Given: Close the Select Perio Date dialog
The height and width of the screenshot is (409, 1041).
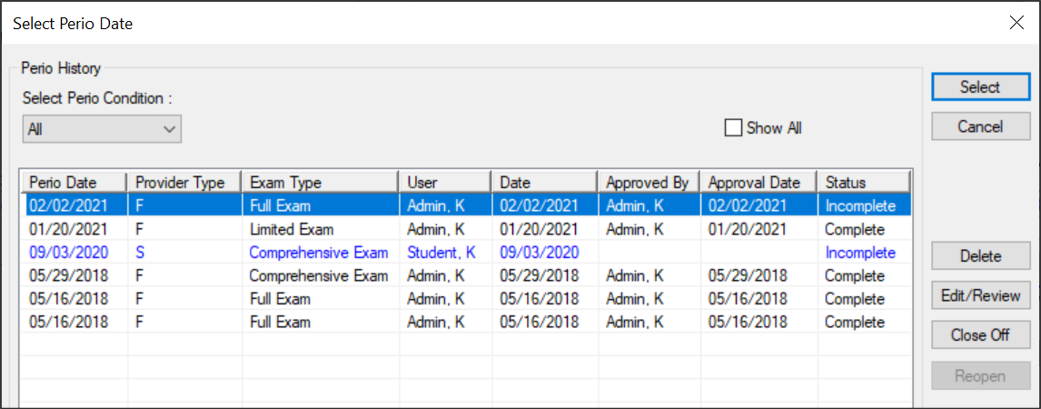Looking at the screenshot, I should pos(1016,22).
